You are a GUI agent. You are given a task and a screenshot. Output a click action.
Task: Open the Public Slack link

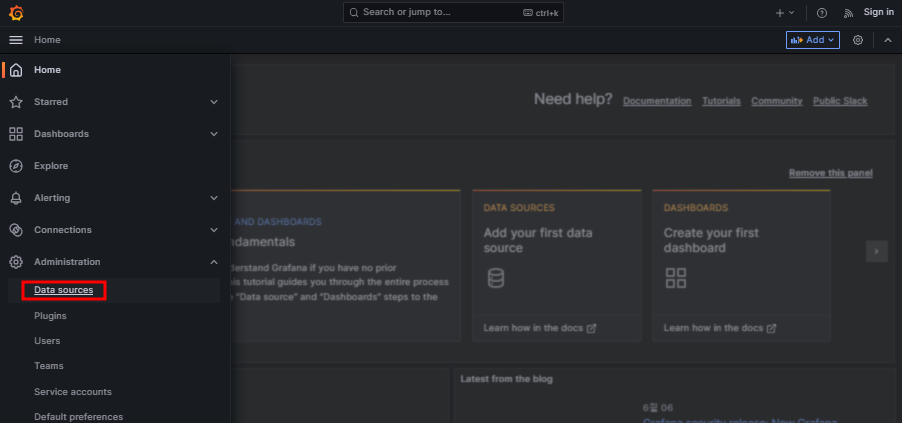(x=840, y=101)
